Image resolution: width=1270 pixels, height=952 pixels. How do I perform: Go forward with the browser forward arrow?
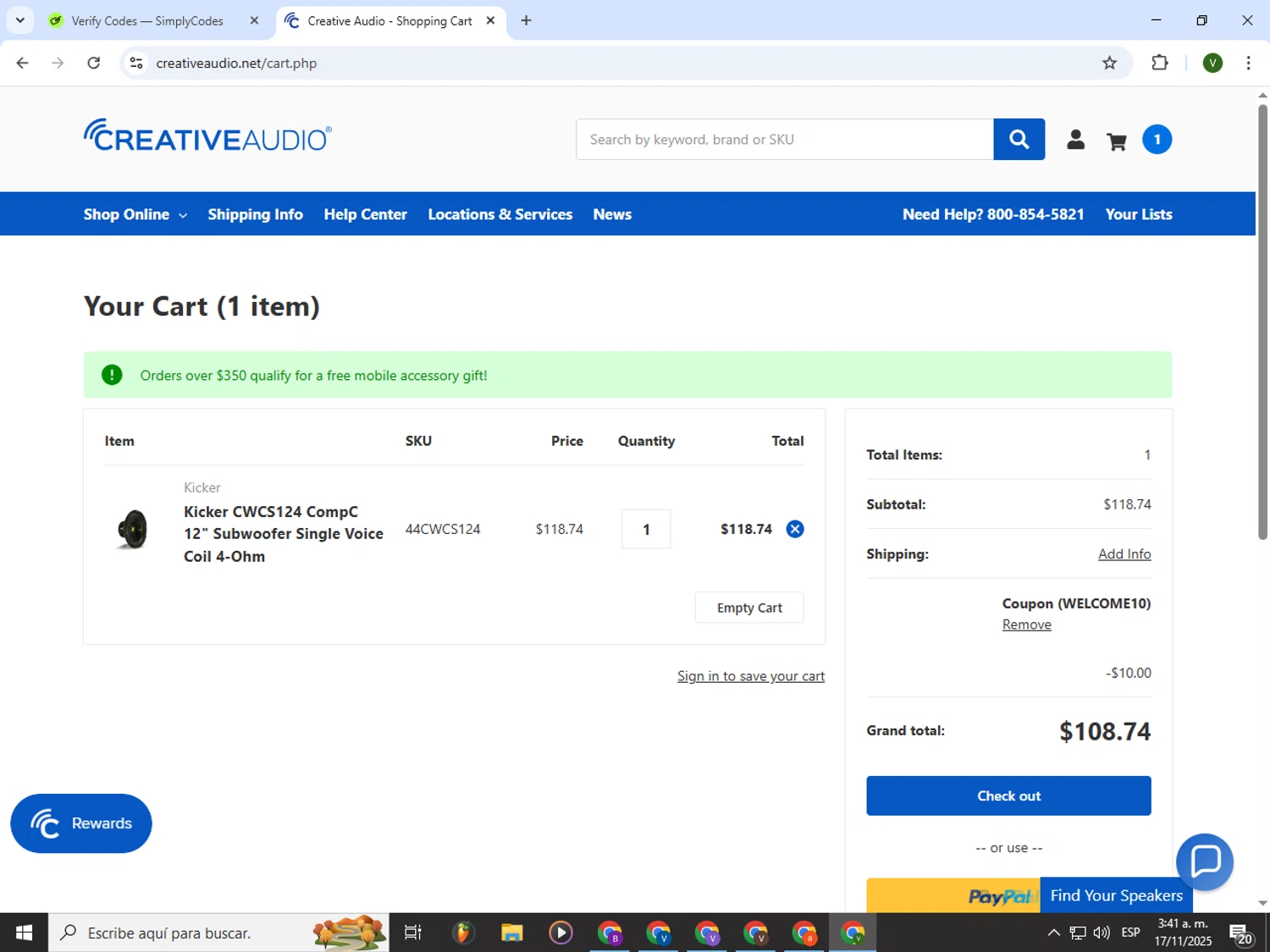pyautogui.click(x=58, y=63)
